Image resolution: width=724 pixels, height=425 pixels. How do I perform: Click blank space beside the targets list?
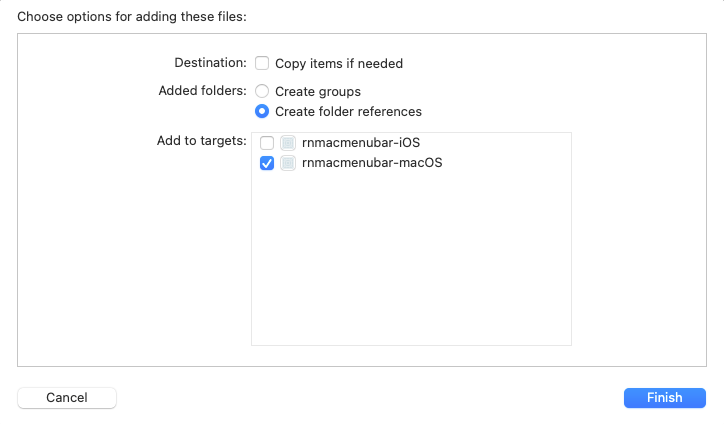pos(637,240)
